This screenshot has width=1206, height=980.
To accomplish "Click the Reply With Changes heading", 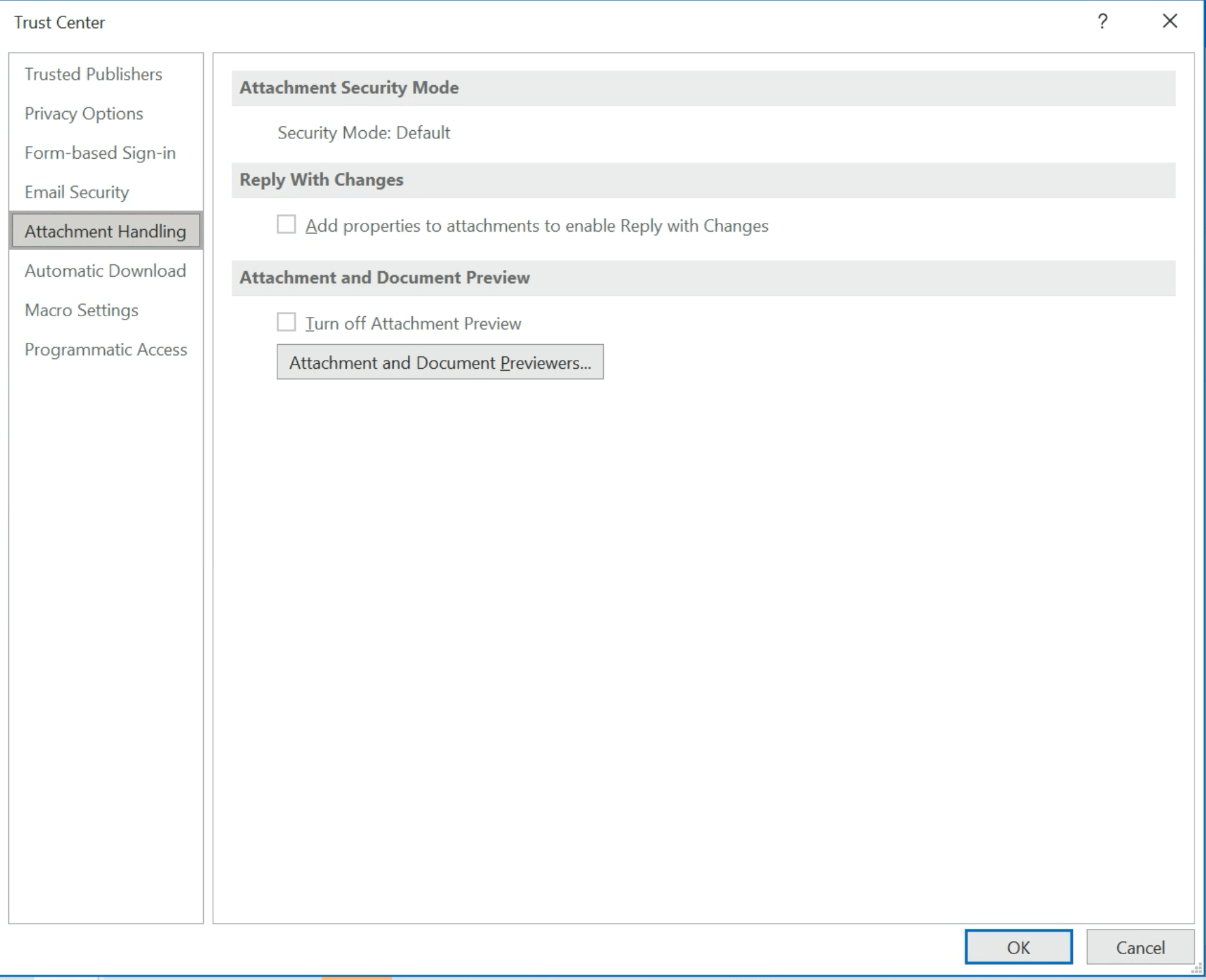I will pyautogui.click(x=321, y=180).
